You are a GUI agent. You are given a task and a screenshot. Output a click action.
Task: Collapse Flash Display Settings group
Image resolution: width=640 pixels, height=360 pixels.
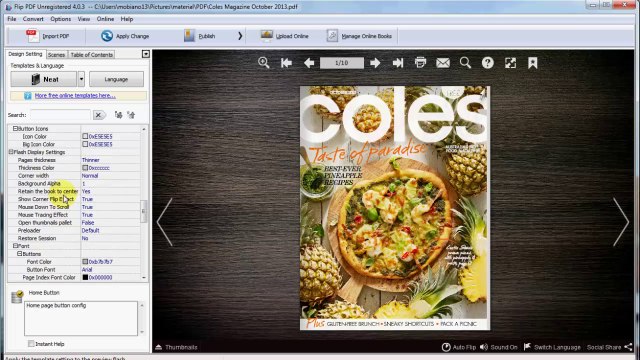pyautogui.click(x=11, y=152)
